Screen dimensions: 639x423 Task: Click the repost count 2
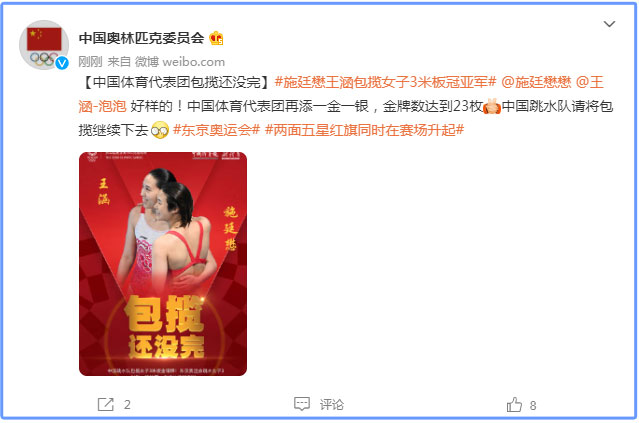[127, 405]
